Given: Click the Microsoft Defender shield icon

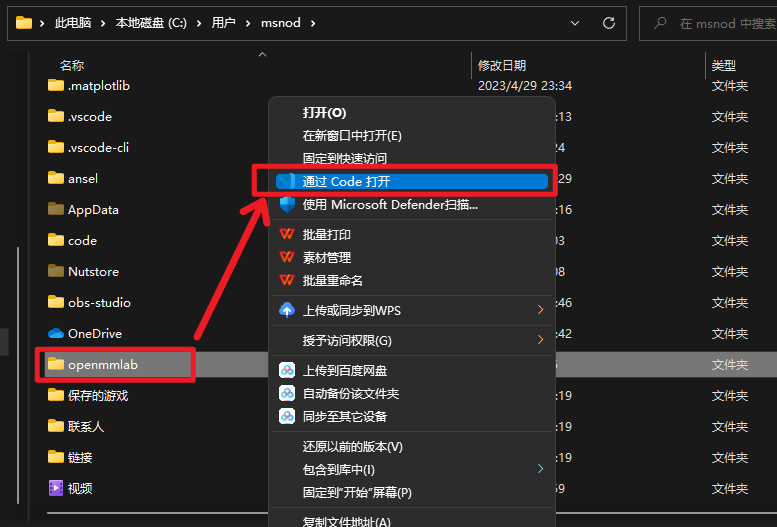Looking at the screenshot, I should tap(287, 204).
